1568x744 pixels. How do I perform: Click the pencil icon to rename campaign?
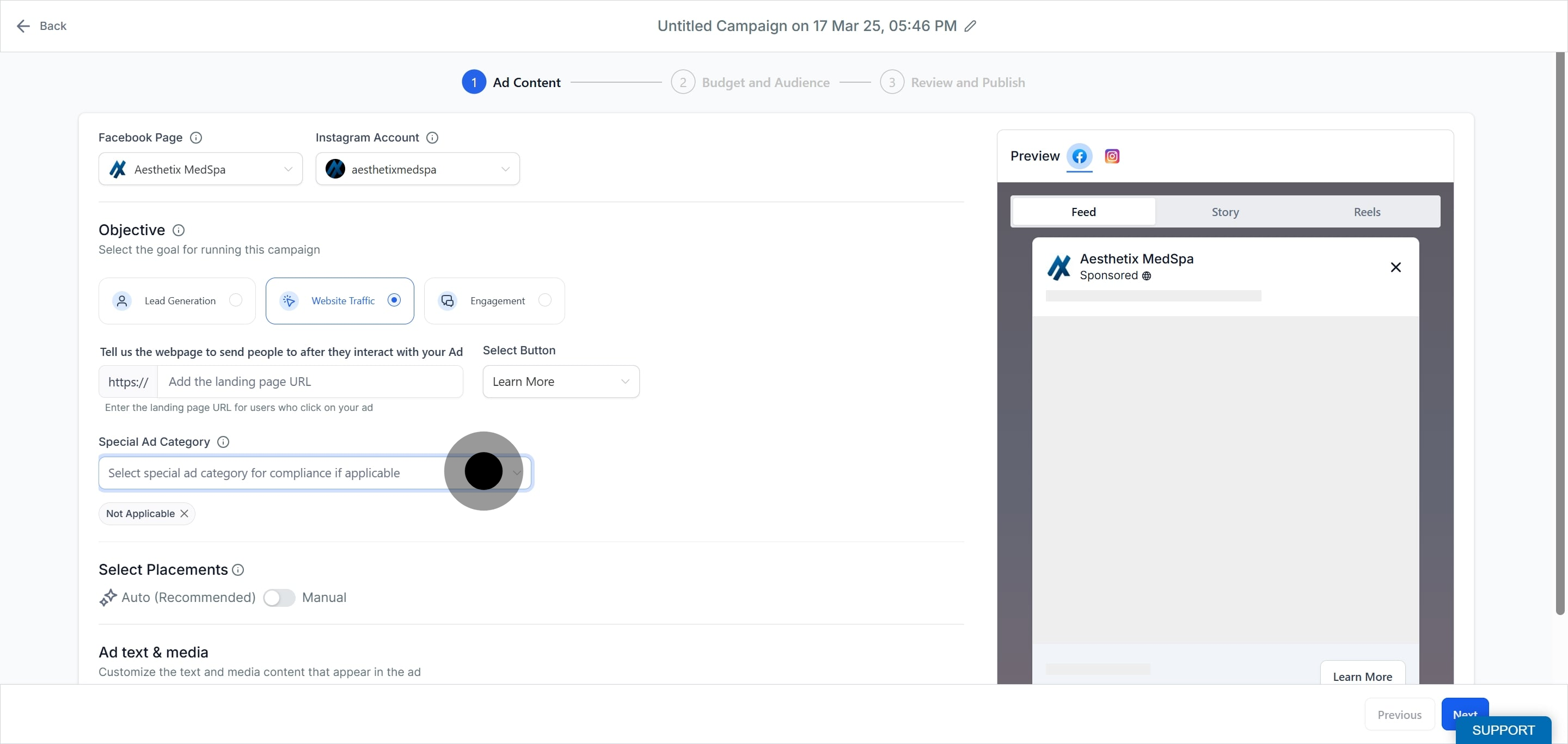[970, 26]
